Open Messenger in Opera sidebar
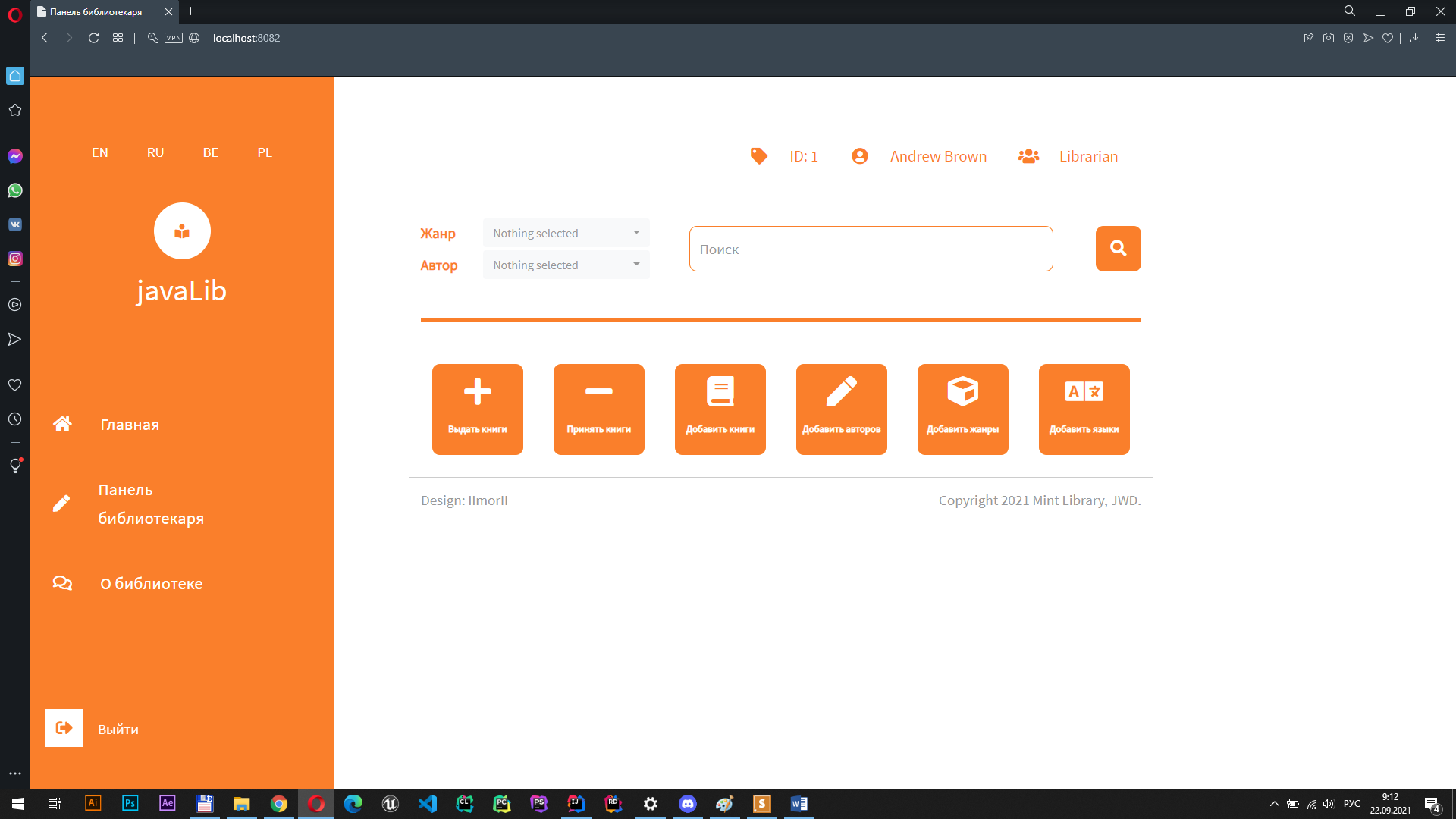Screen dimensions: 1456x819 tap(15, 156)
